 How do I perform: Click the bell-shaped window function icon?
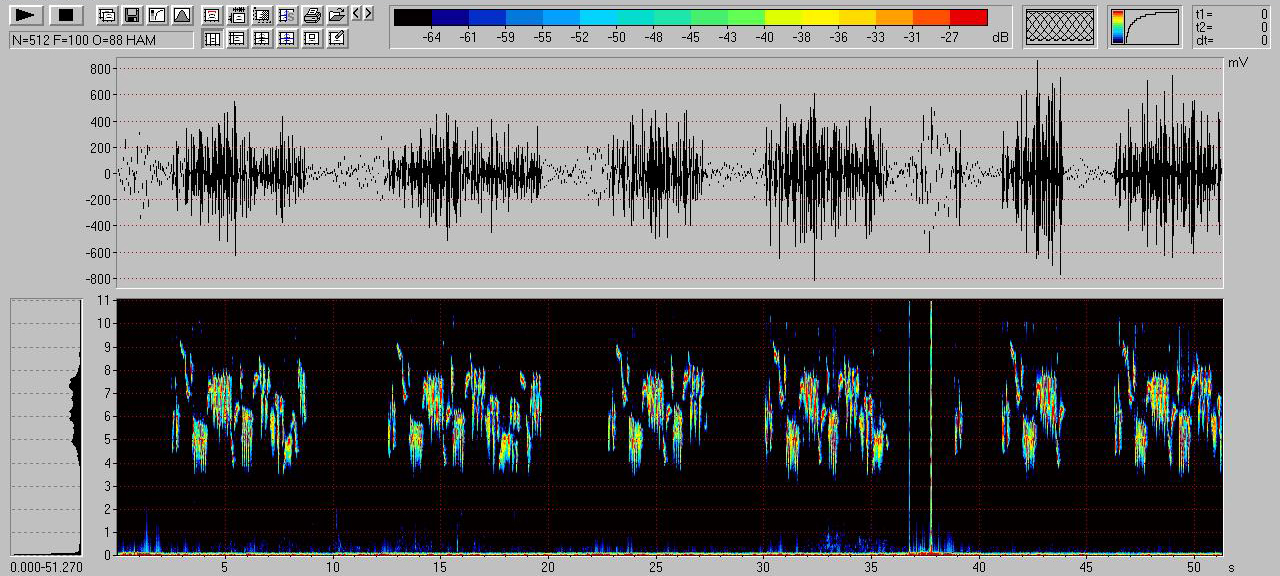[181, 15]
